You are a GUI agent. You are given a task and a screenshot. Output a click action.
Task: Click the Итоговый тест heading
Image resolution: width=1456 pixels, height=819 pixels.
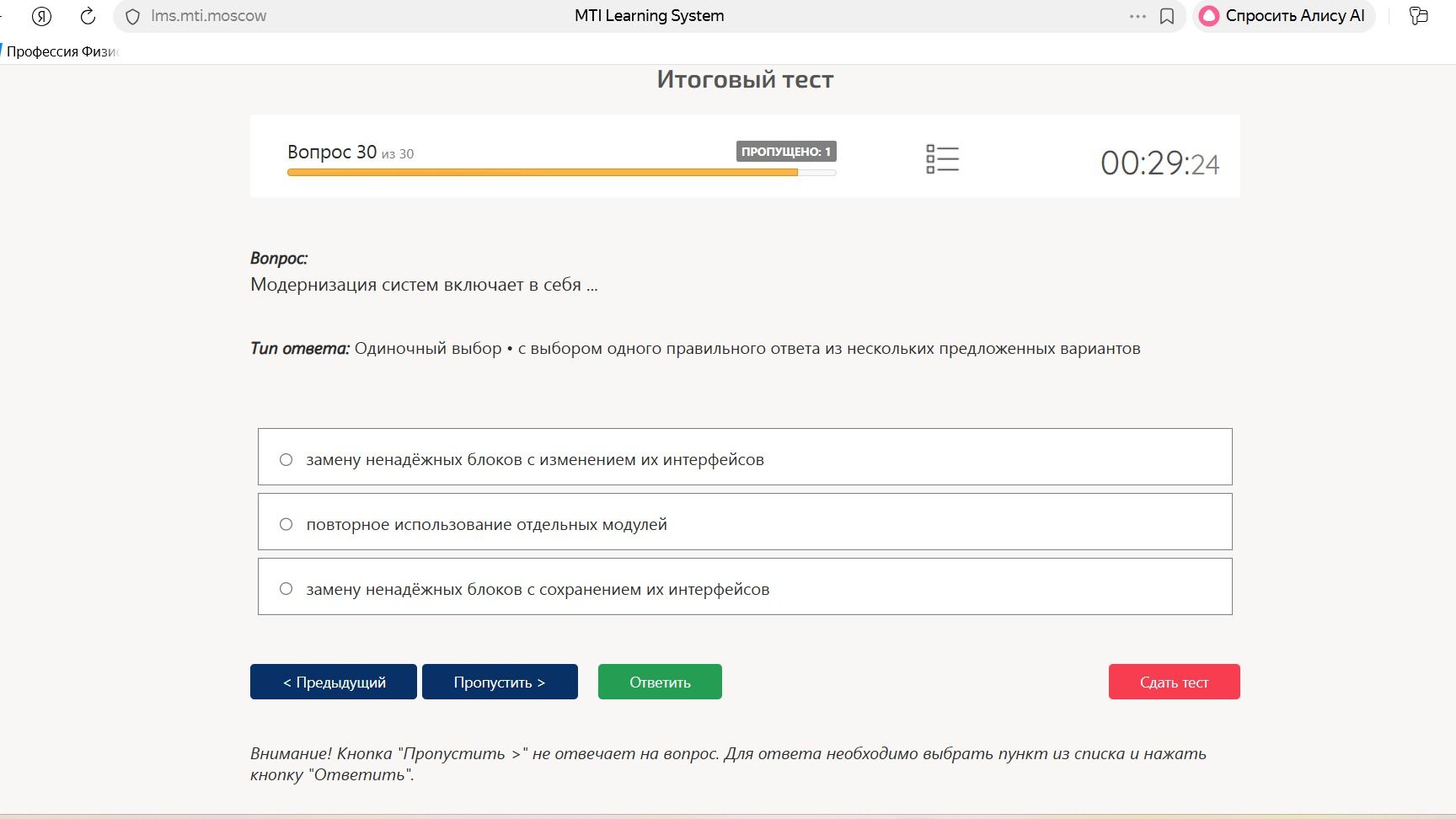[745, 79]
